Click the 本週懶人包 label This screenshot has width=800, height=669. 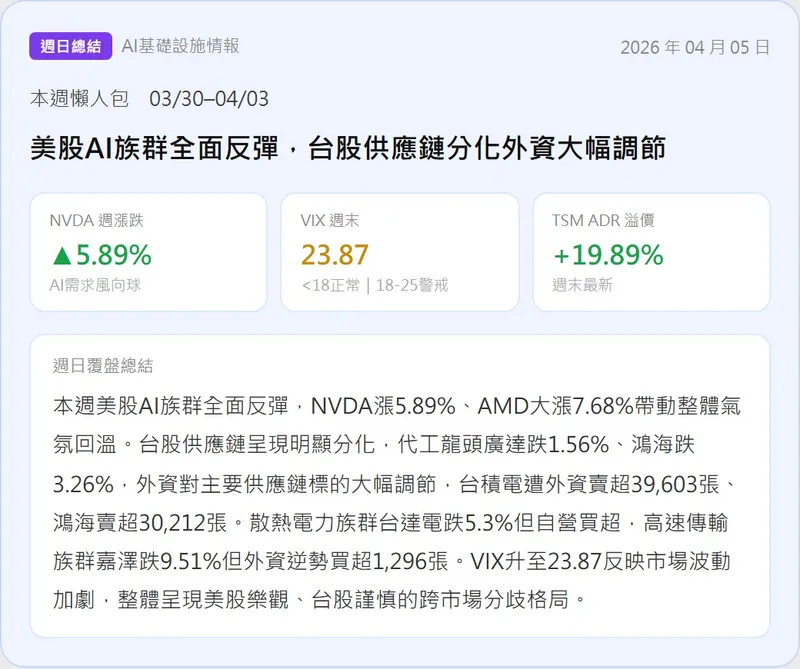79,98
